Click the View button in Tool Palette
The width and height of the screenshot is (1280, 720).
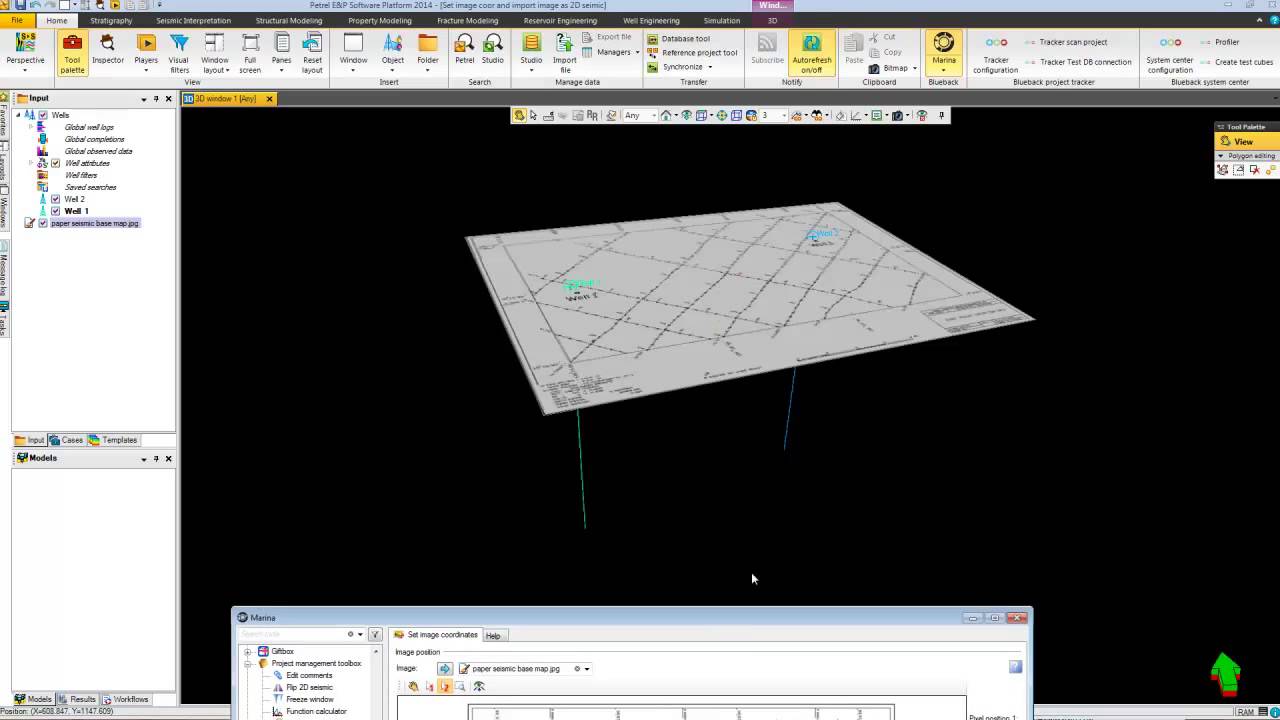(1246, 142)
